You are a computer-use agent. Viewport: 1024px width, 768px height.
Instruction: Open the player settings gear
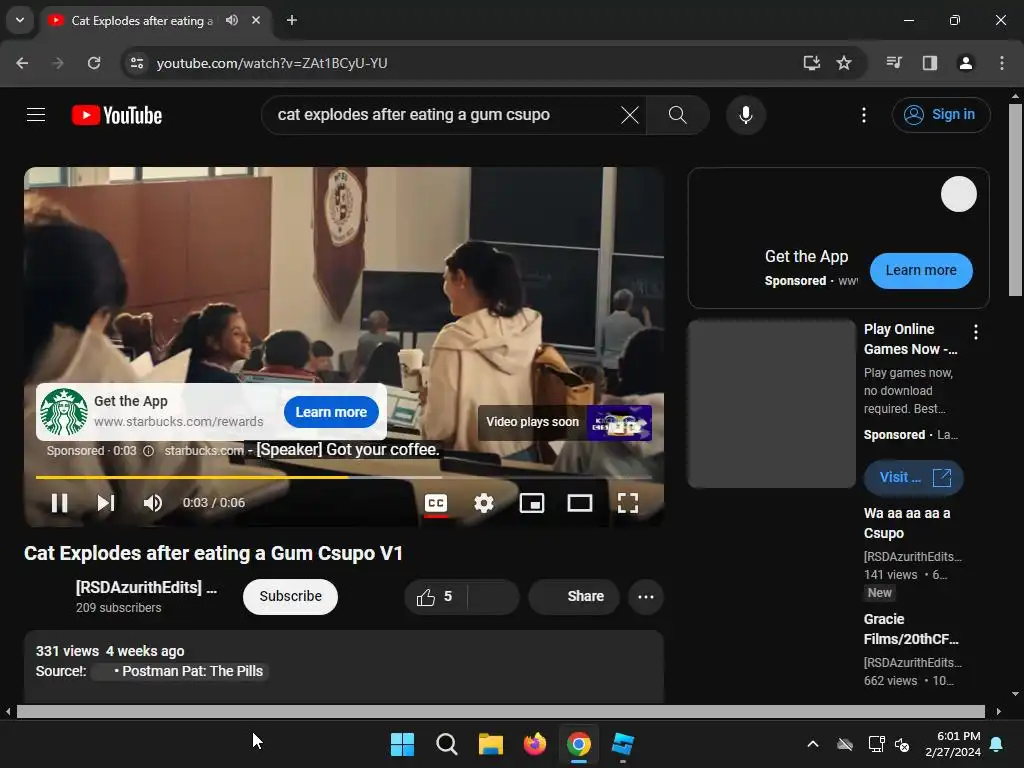[483, 503]
